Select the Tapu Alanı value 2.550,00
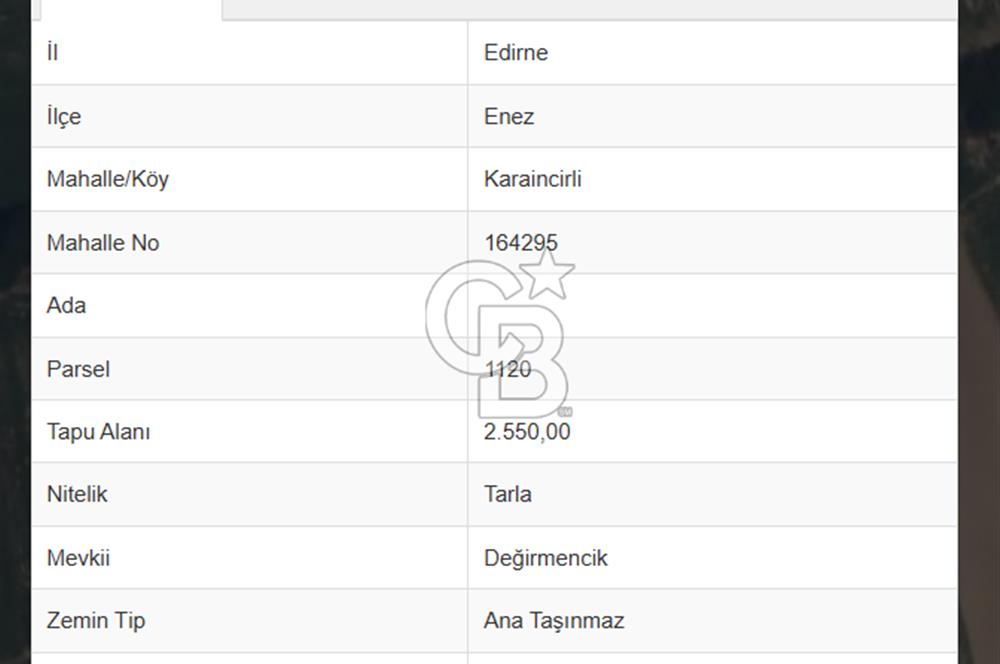This screenshot has height=664, width=1000. pos(527,432)
